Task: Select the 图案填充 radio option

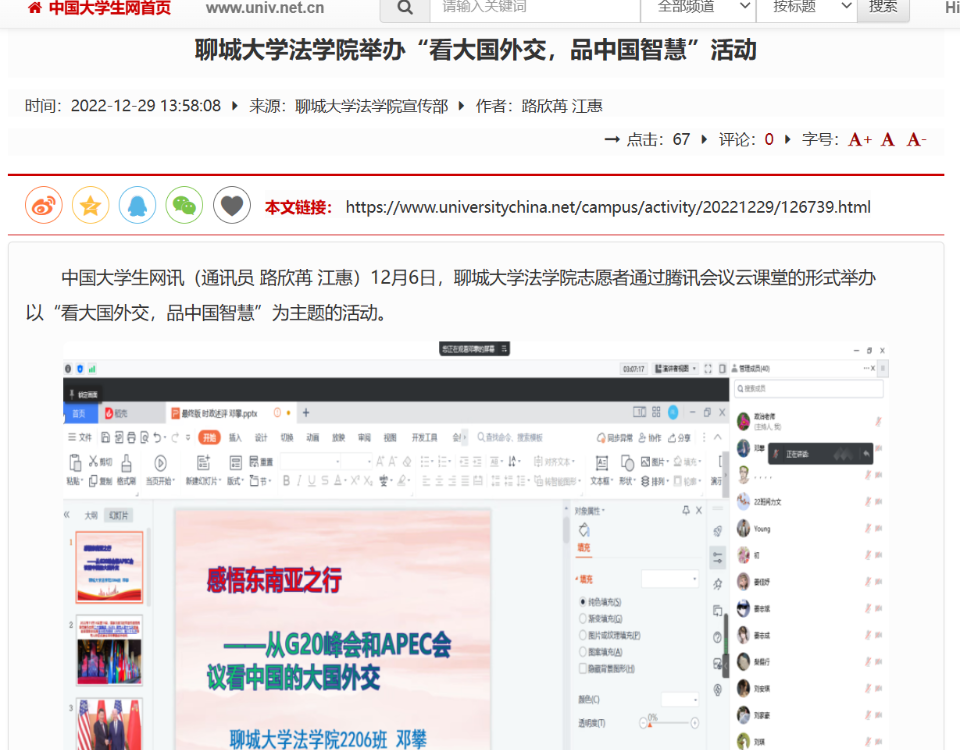Action: coord(584,652)
